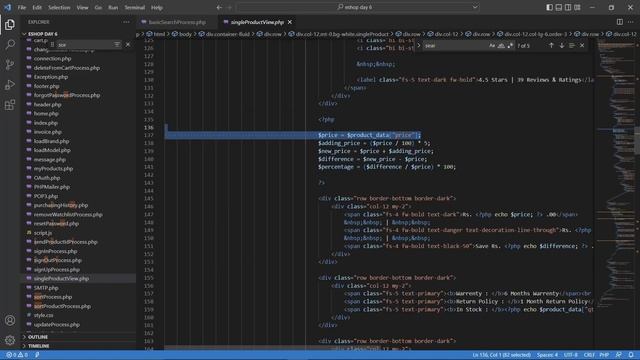Open the Manage gear icon
The image size is (640, 360).
click(x=10, y=340)
